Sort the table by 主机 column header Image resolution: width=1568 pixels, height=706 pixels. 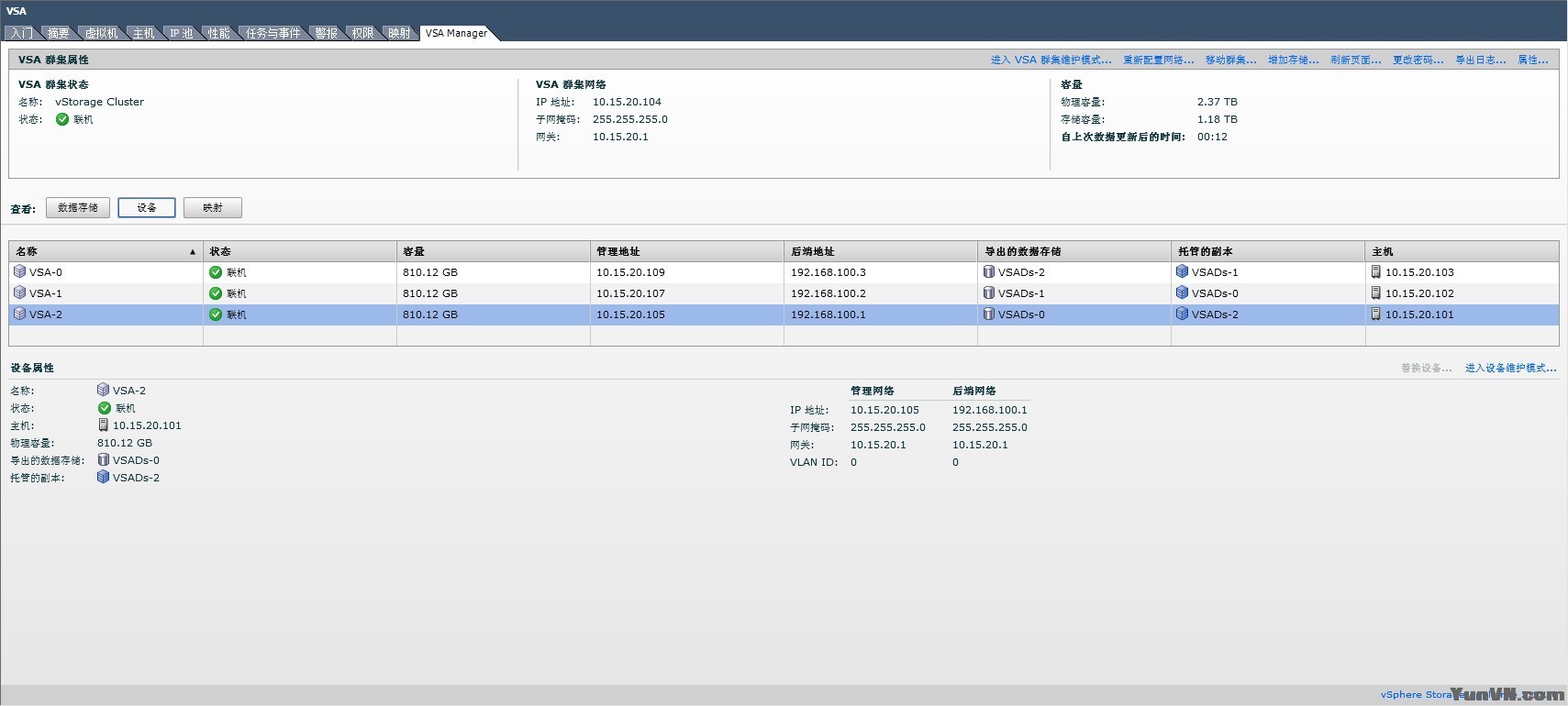[x=1462, y=251]
